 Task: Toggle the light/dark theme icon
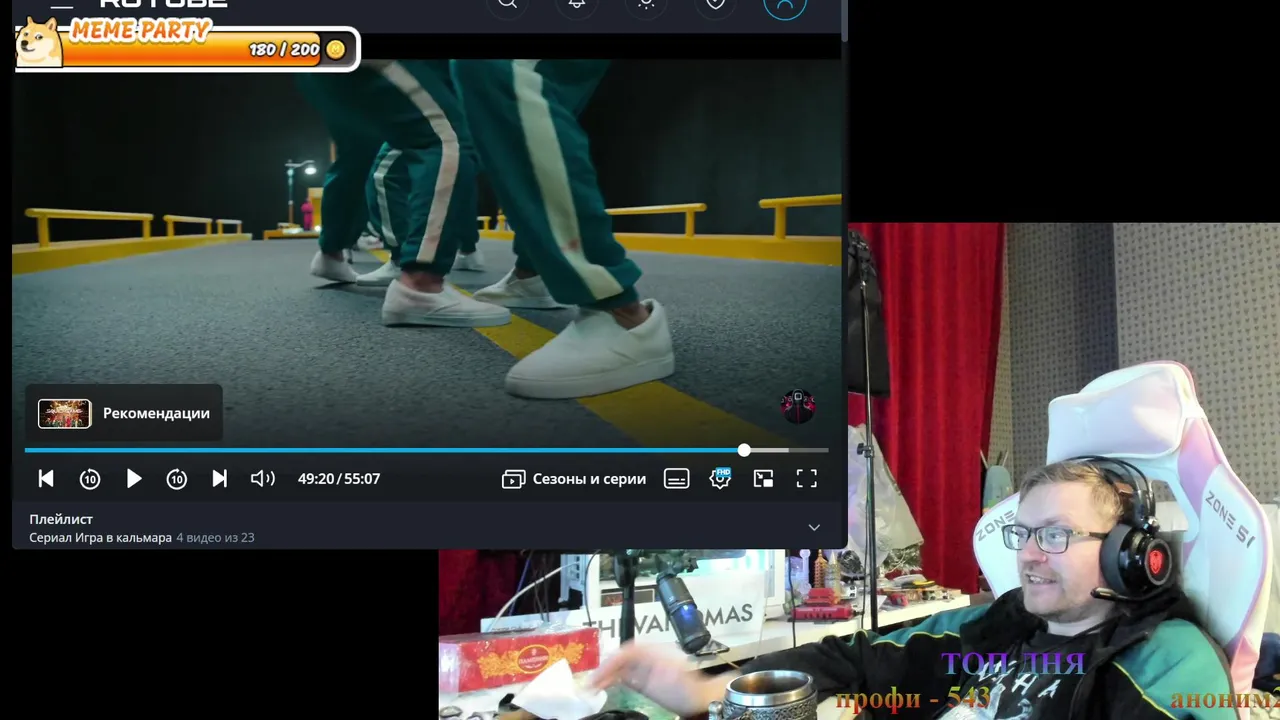pos(646,4)
